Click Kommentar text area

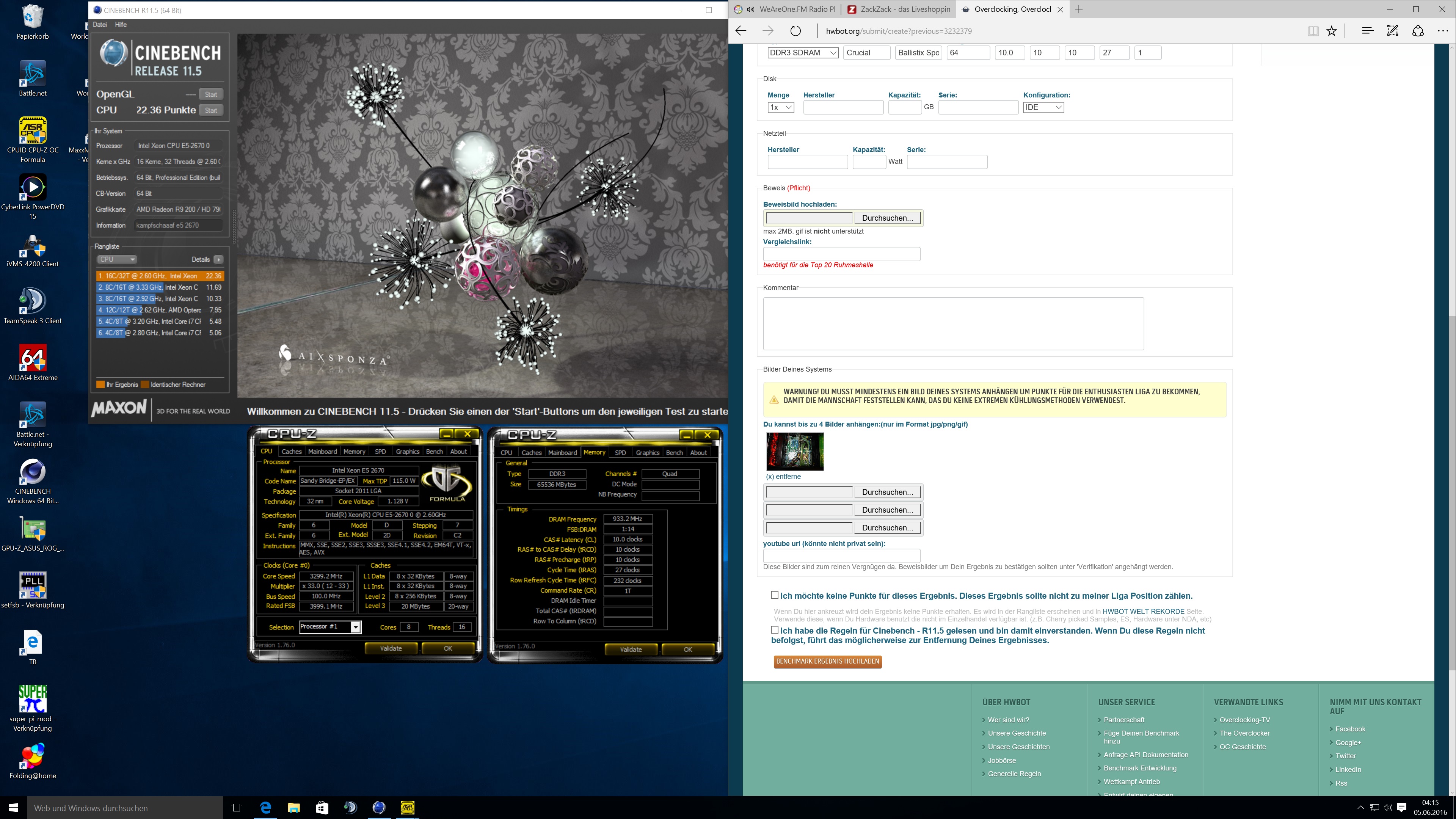pyautogui.click(x=954, y=324)
